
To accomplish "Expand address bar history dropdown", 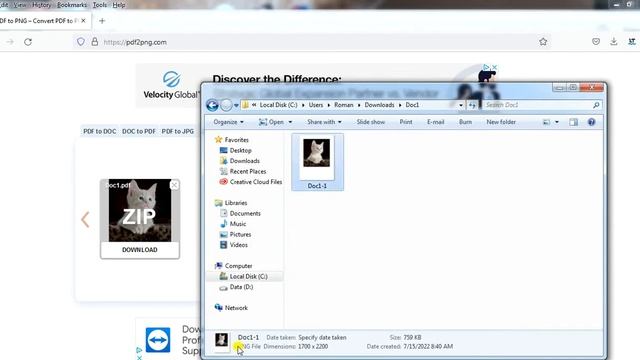I will (x=461, y=105).
